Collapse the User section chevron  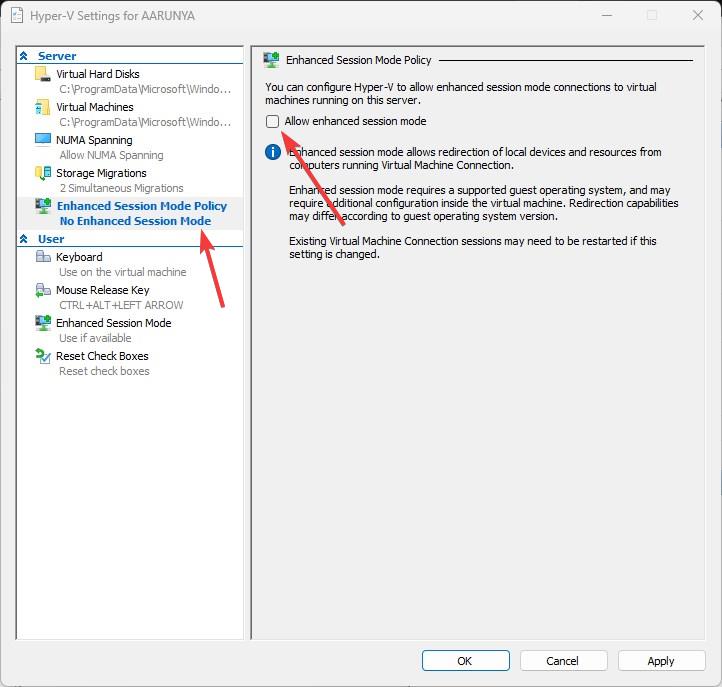pos(23,239)
